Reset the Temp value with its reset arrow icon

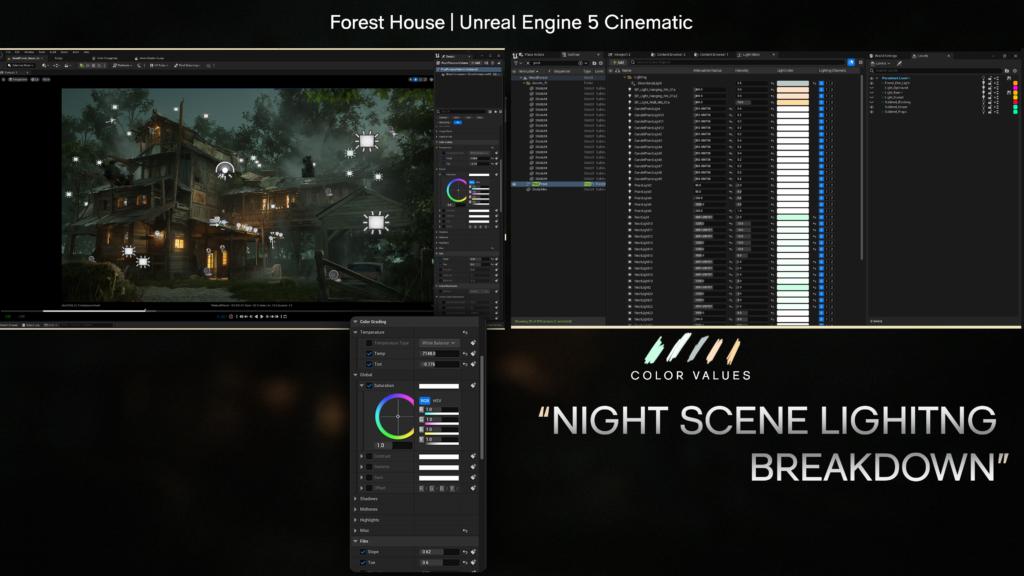coord(465,354)
